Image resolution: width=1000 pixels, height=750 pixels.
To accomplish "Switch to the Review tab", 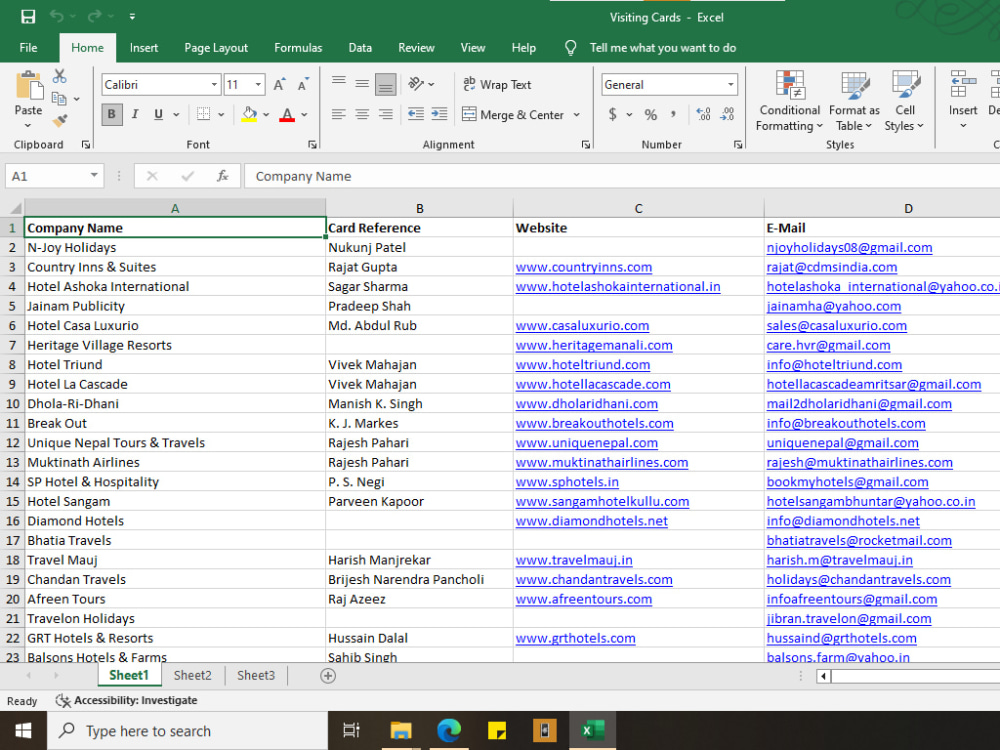I will coord(416,48).
